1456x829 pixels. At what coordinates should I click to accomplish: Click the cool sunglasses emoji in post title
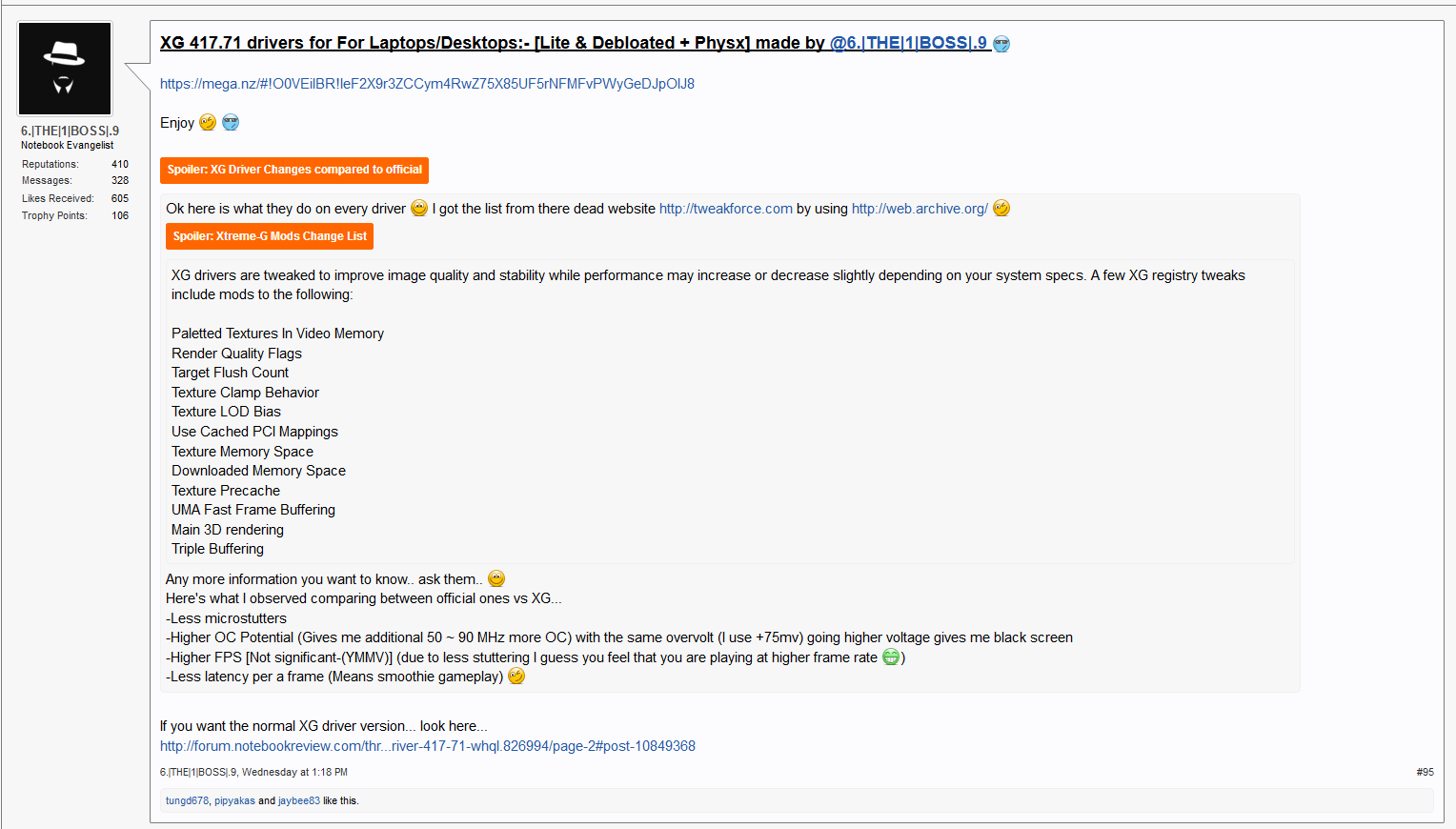[1001, 44]
